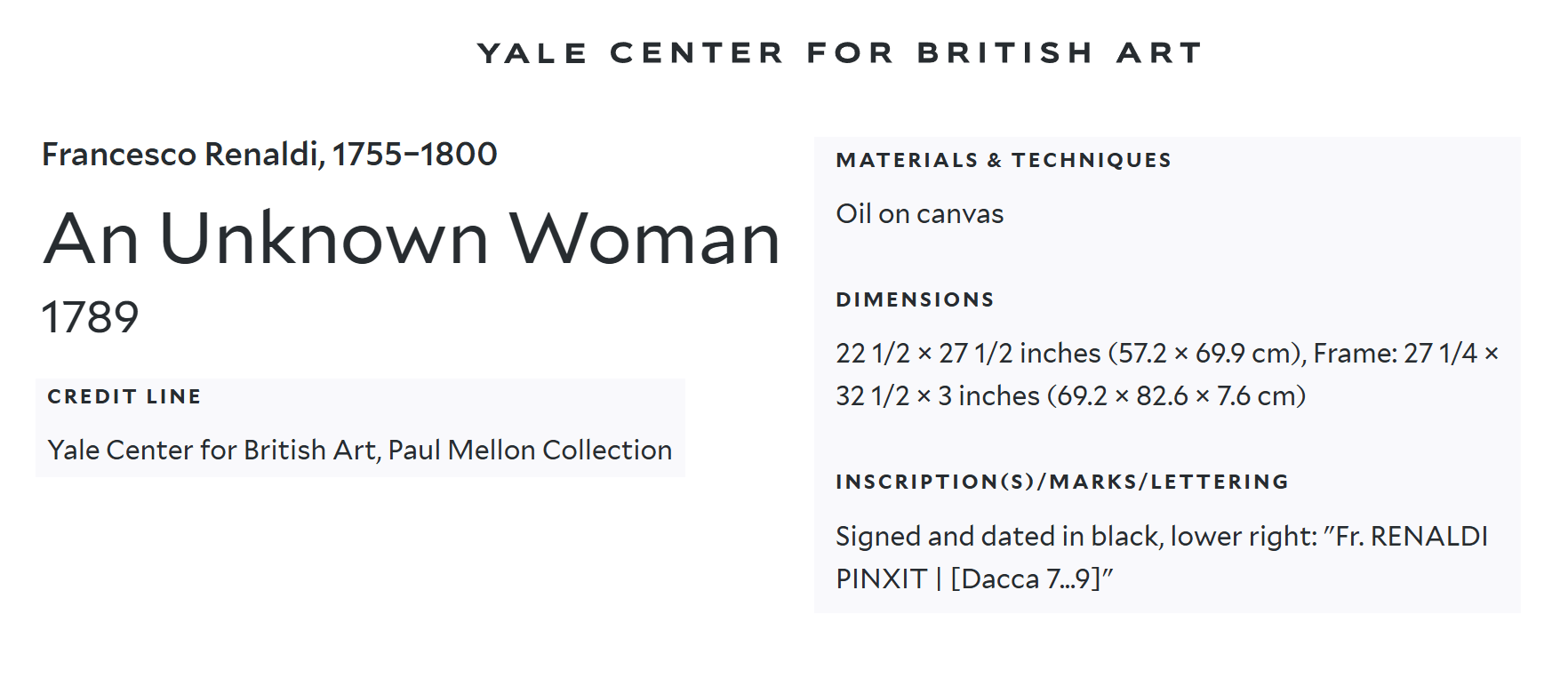Image resolution: width=1568 pixels, height=694 pixels.
Task: Click the (69.2 × 82.6 × 7.6 cm) frame size
Action: [1176, 396]
